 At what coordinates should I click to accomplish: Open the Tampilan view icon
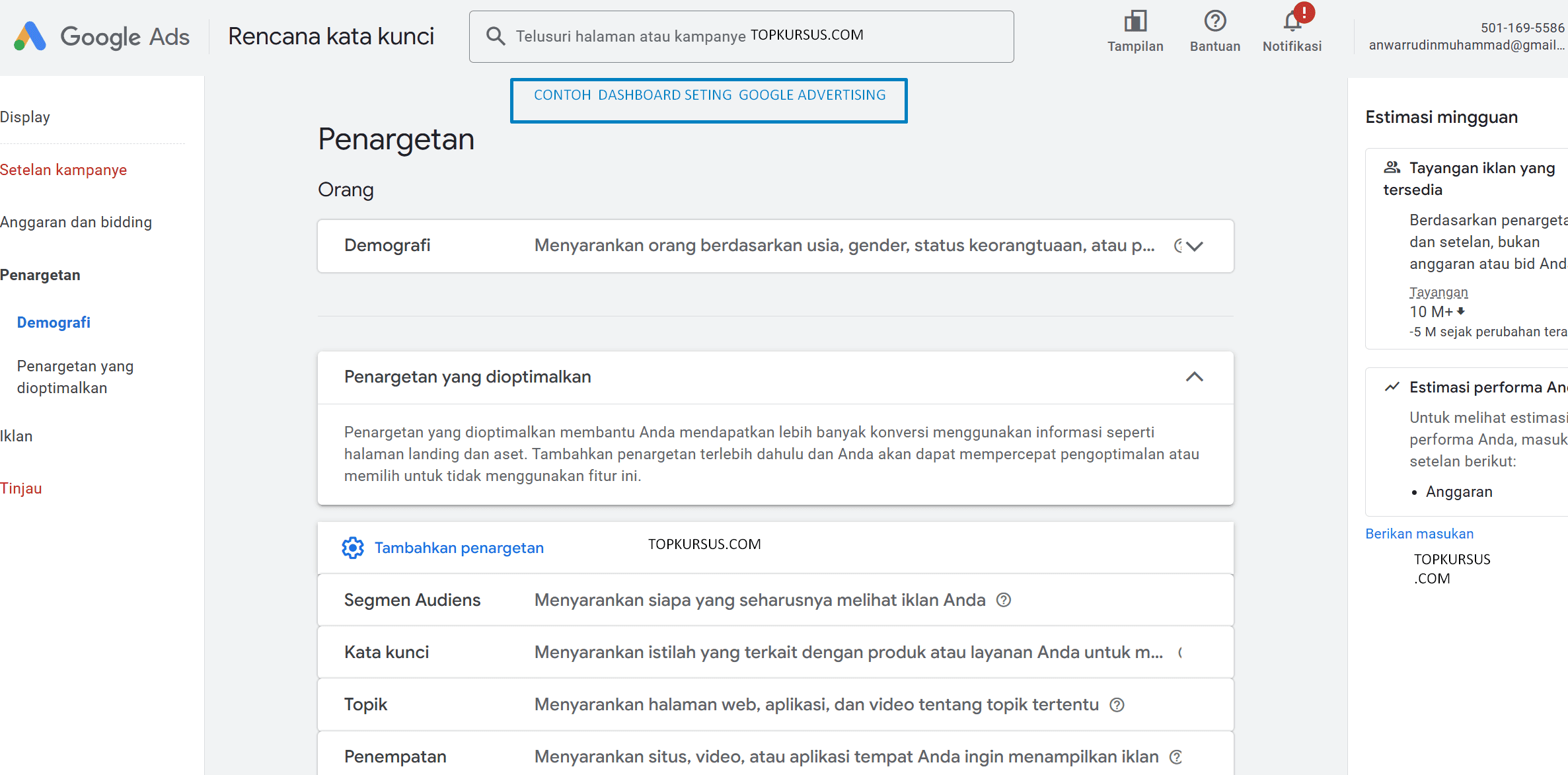[1135, 22]
